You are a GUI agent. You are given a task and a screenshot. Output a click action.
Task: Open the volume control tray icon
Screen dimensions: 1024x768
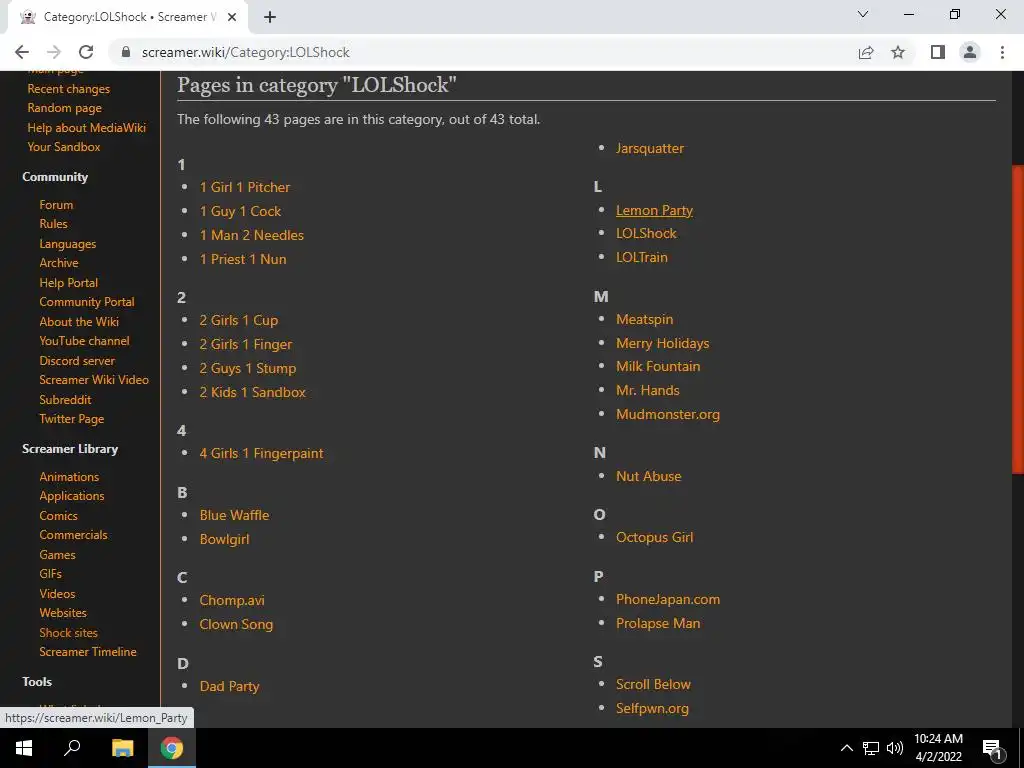click(895, 748)
